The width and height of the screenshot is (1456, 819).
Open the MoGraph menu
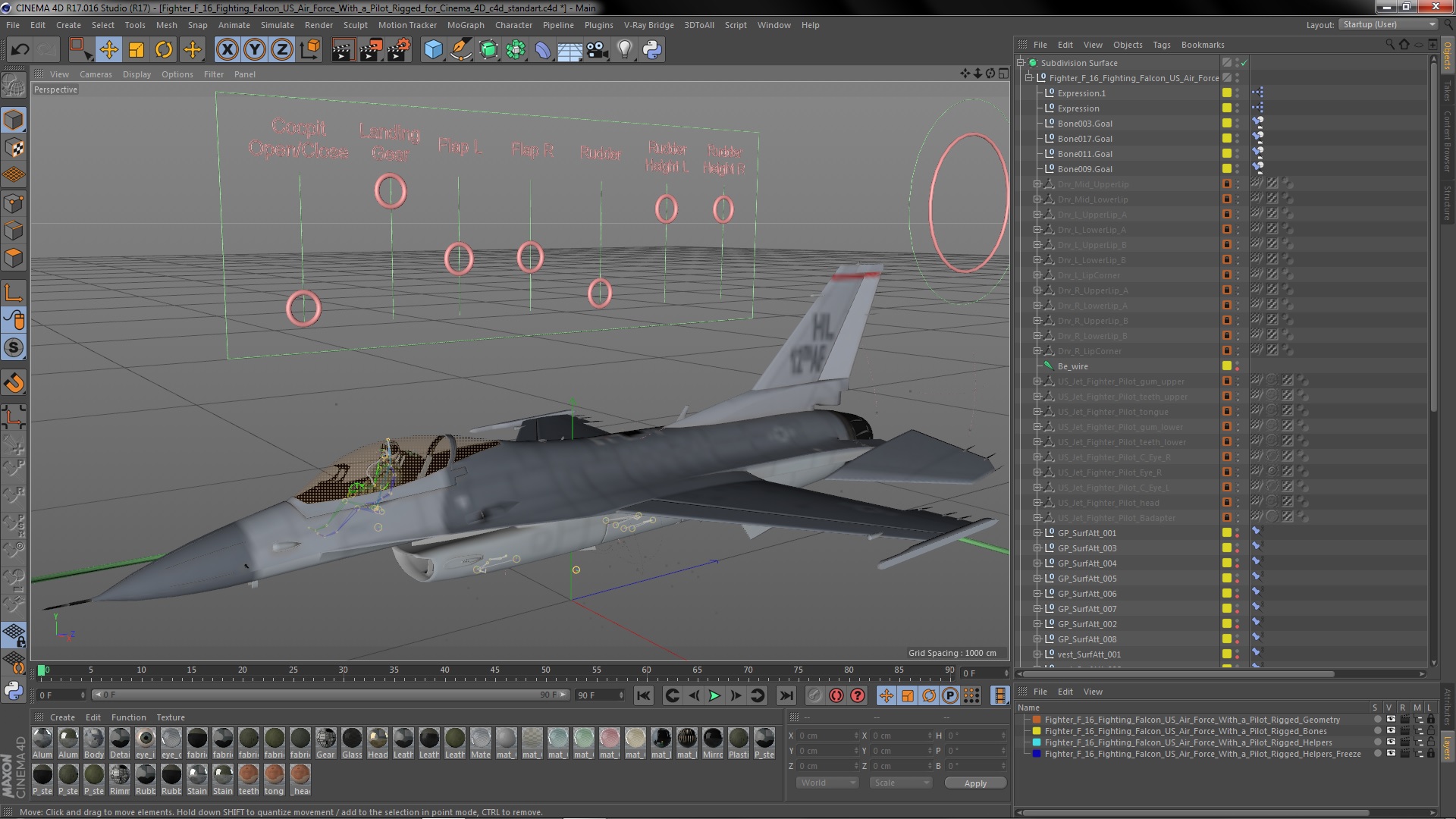(466, 25)
